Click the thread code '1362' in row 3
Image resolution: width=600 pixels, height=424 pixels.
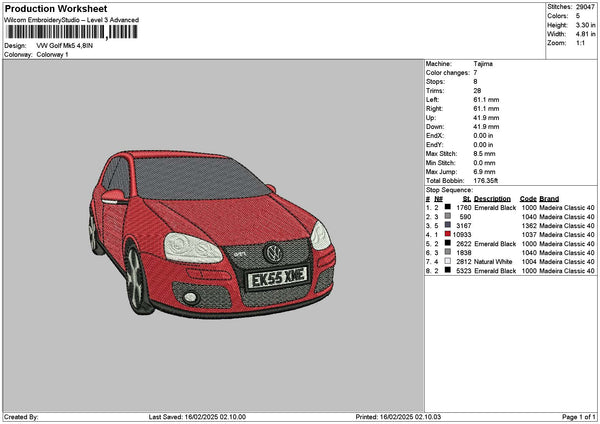tap(529, 226)
